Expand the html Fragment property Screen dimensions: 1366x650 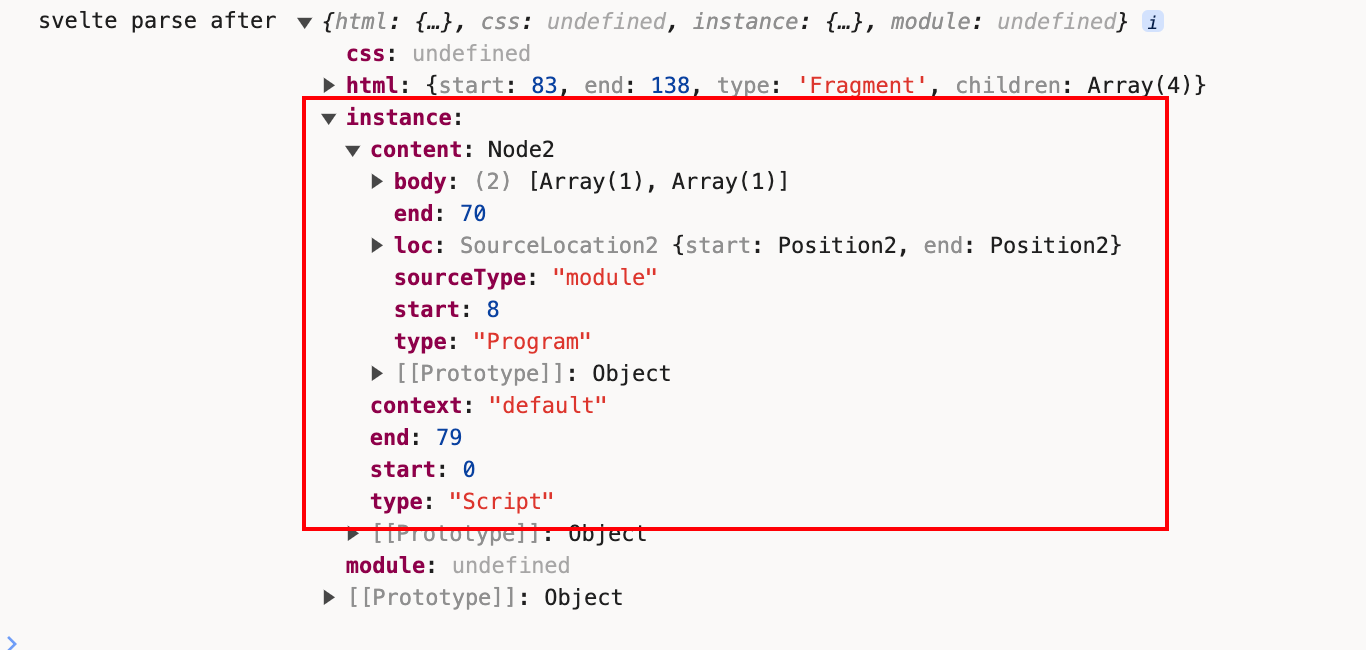(329, 86)
